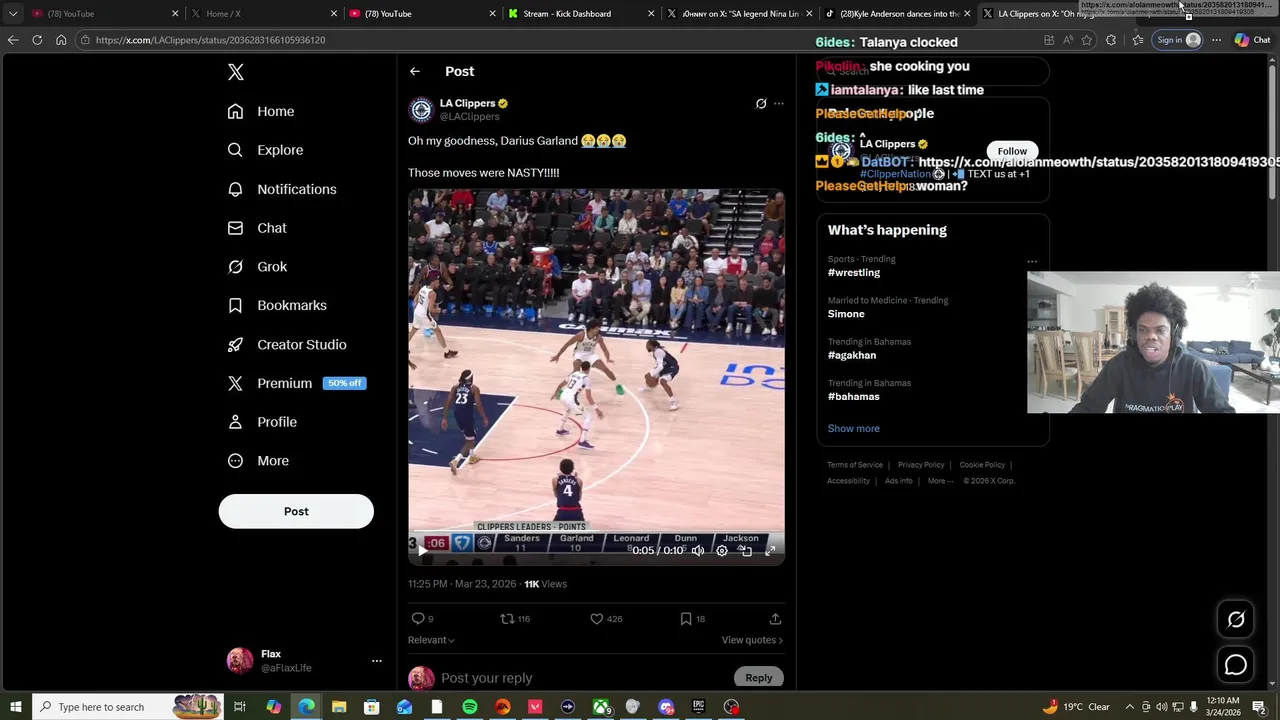Open the browser extensions icon
Screen dimensions: 1280x720
1111,40
